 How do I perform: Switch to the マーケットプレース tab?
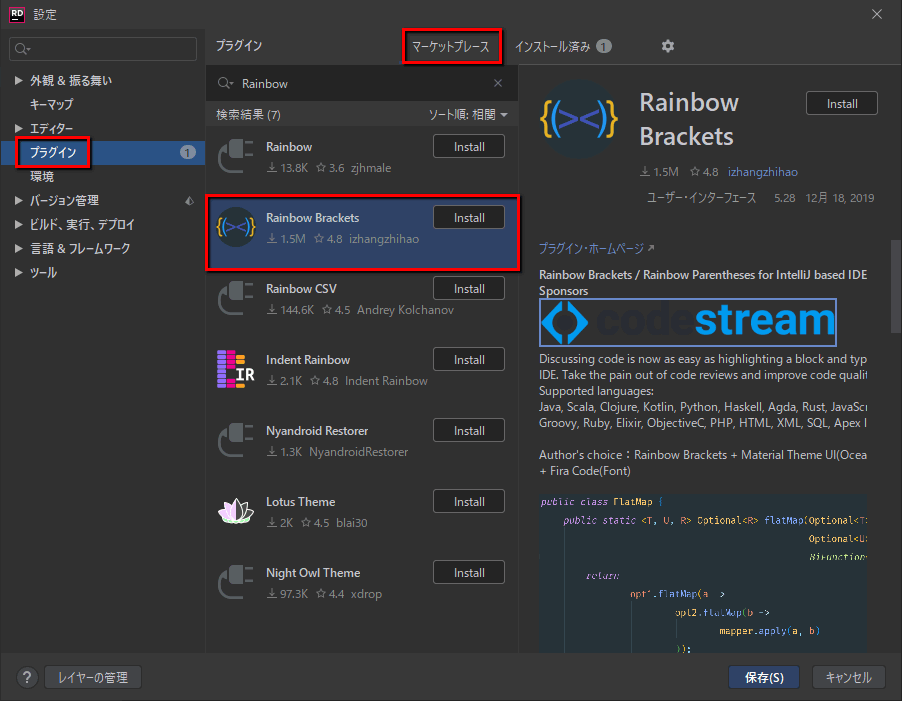[451, 46]
